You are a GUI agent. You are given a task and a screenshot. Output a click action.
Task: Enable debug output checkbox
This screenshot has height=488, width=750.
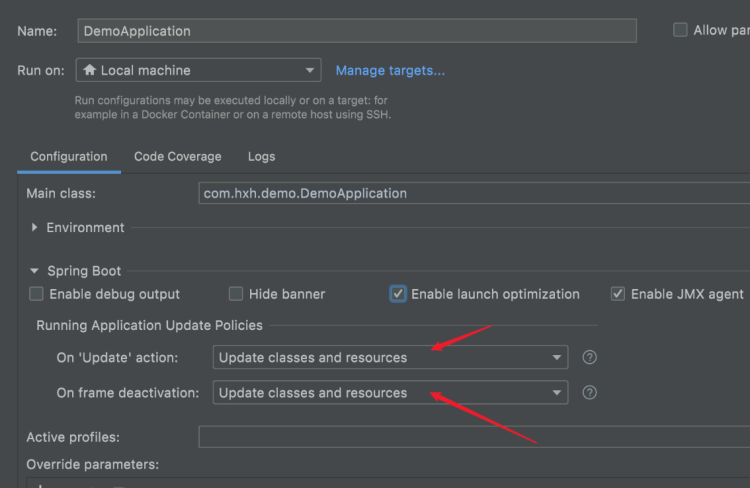tap(36, 294)
